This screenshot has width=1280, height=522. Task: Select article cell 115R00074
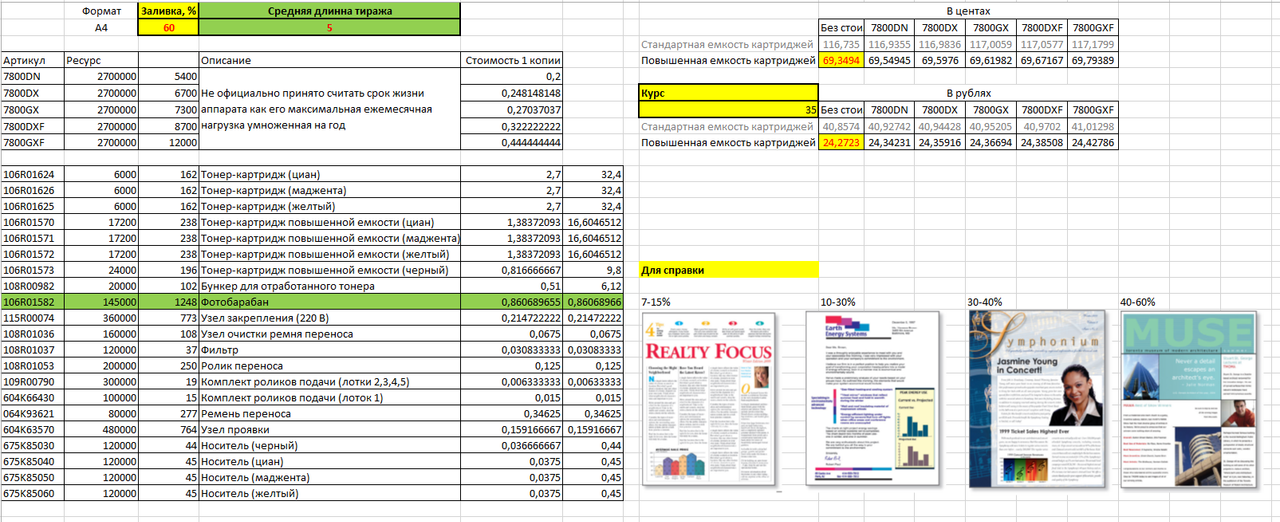click(x=31, y=317)
